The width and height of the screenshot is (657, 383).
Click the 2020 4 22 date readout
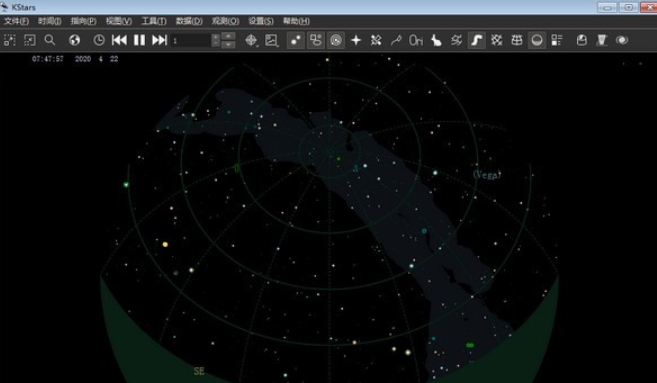[96, 59]
